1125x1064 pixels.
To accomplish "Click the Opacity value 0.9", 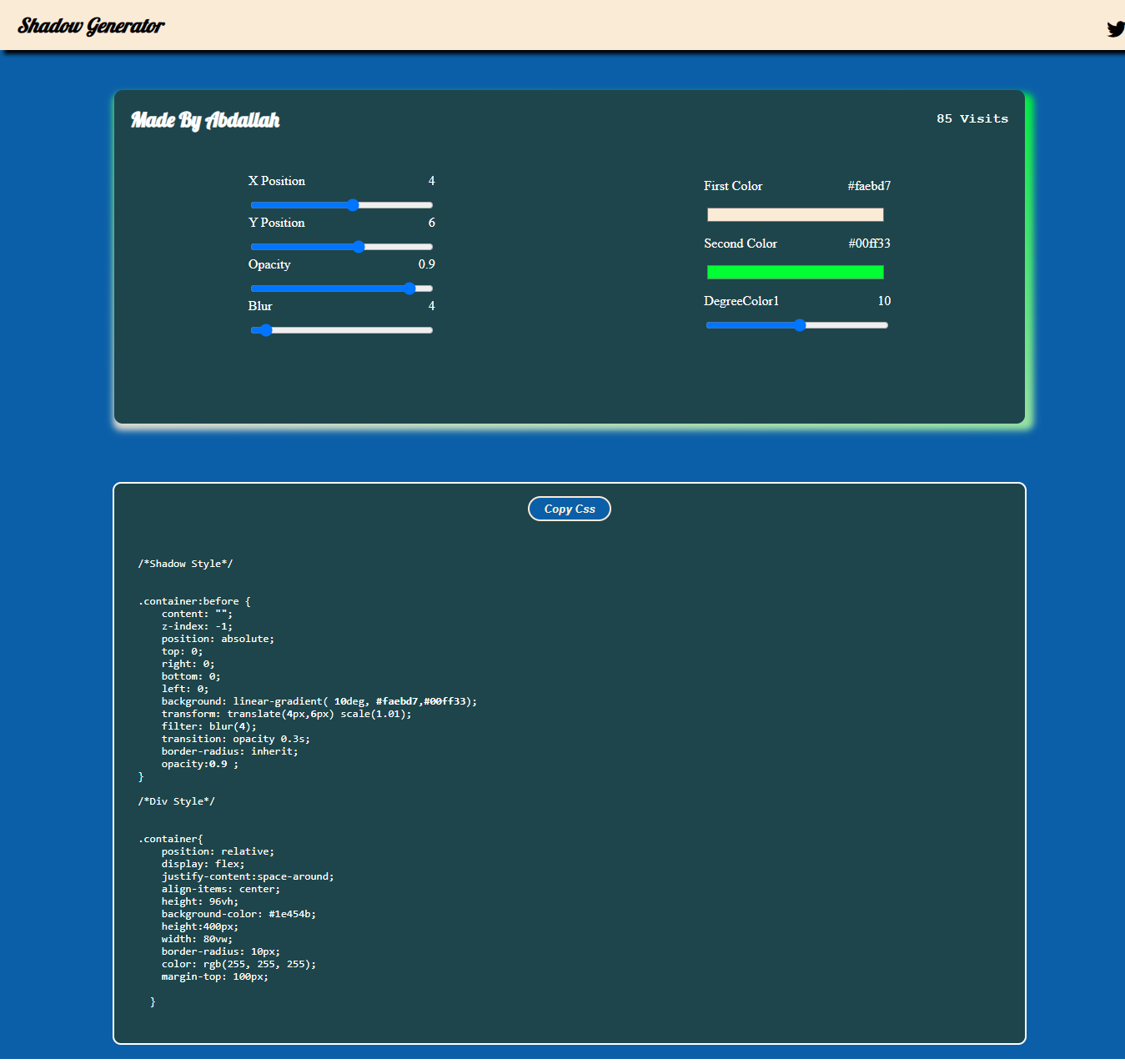I will click(x=427, y=264).
